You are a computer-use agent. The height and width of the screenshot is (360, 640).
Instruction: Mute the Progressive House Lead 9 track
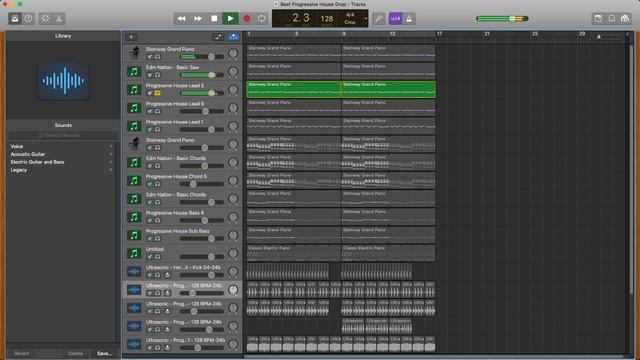point(150,111)
